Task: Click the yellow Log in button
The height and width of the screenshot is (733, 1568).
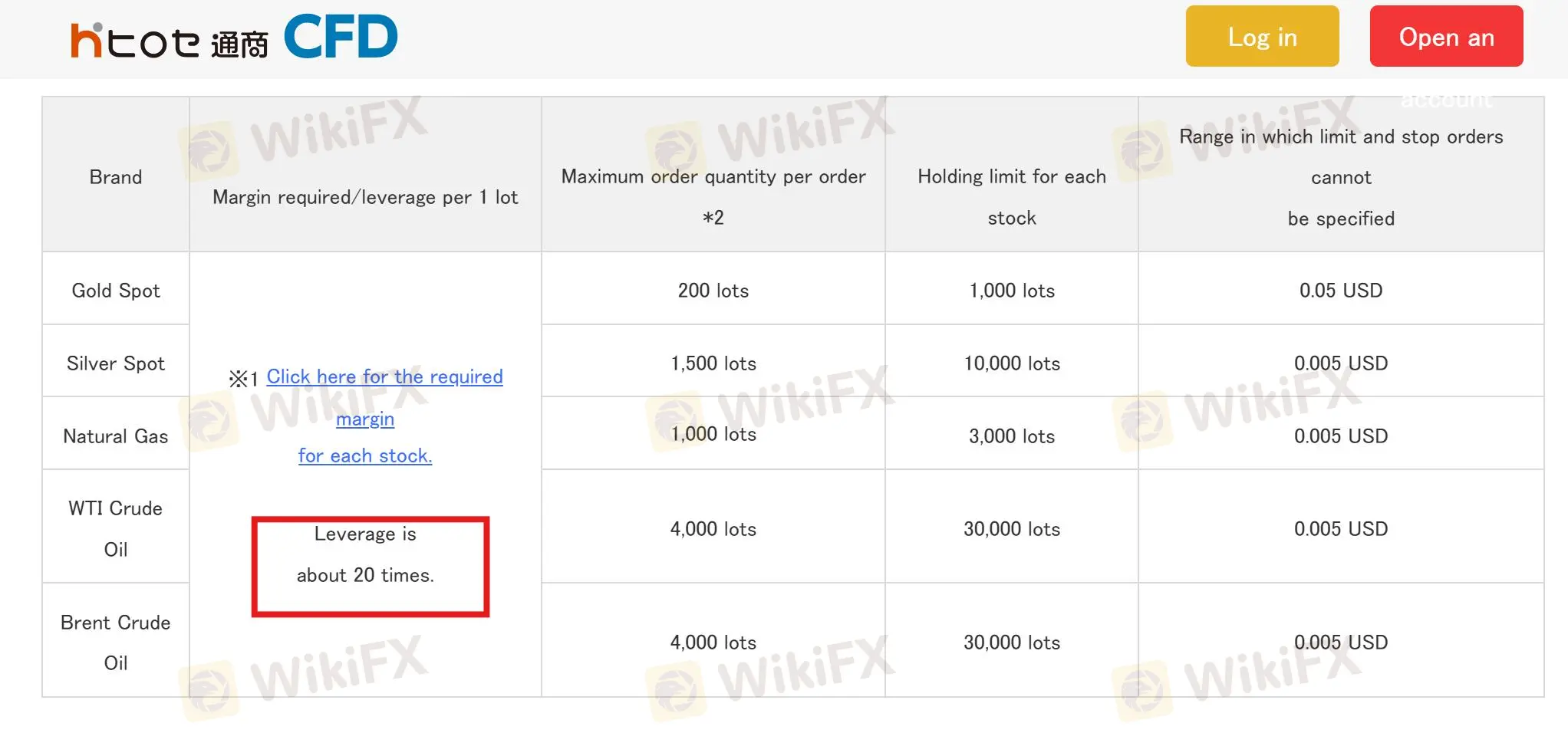Action: coord(1262,36)
